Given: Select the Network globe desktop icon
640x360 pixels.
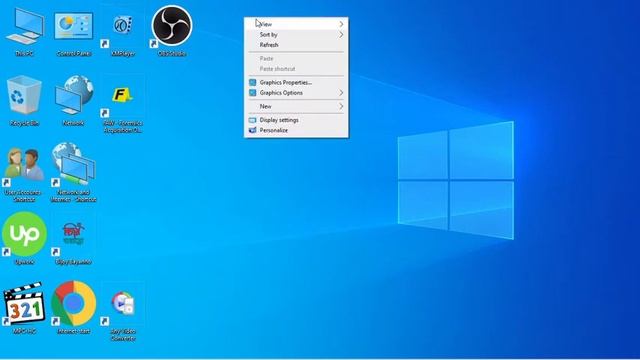Looking at the screenshot, I should (x=74, y=95).
